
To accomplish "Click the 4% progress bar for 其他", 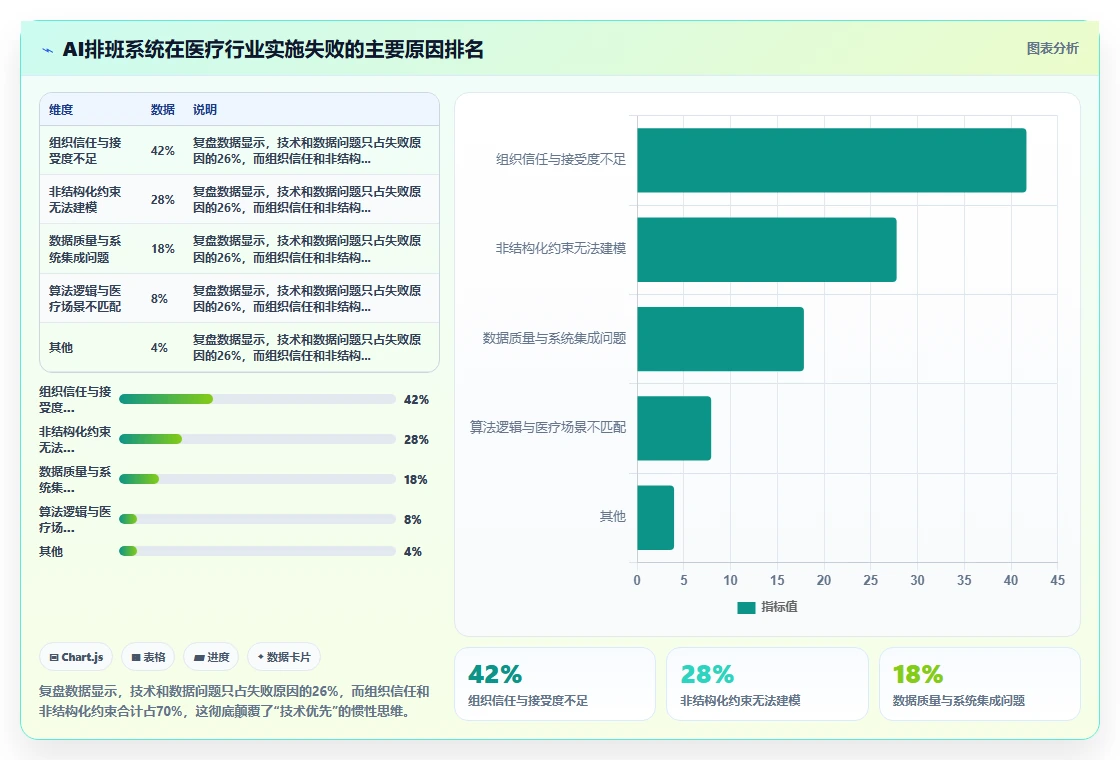I will click(x=257, y=551).
